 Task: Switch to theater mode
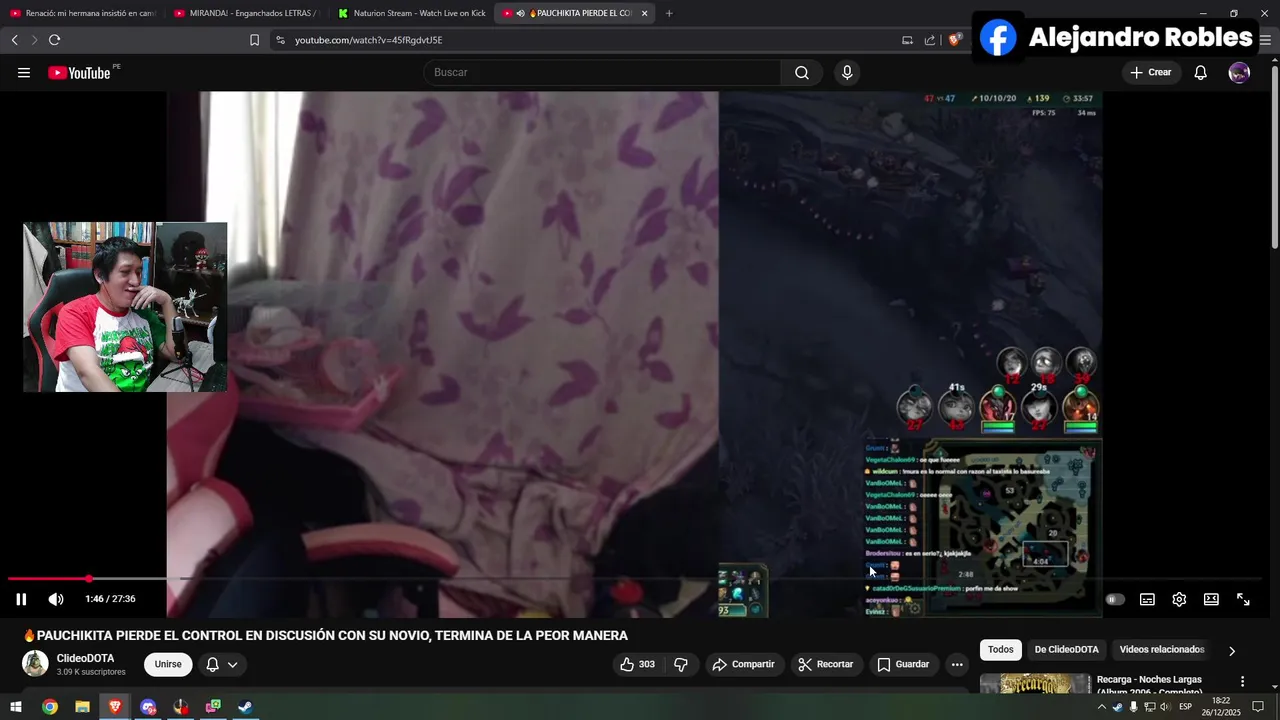point(1211,599)
